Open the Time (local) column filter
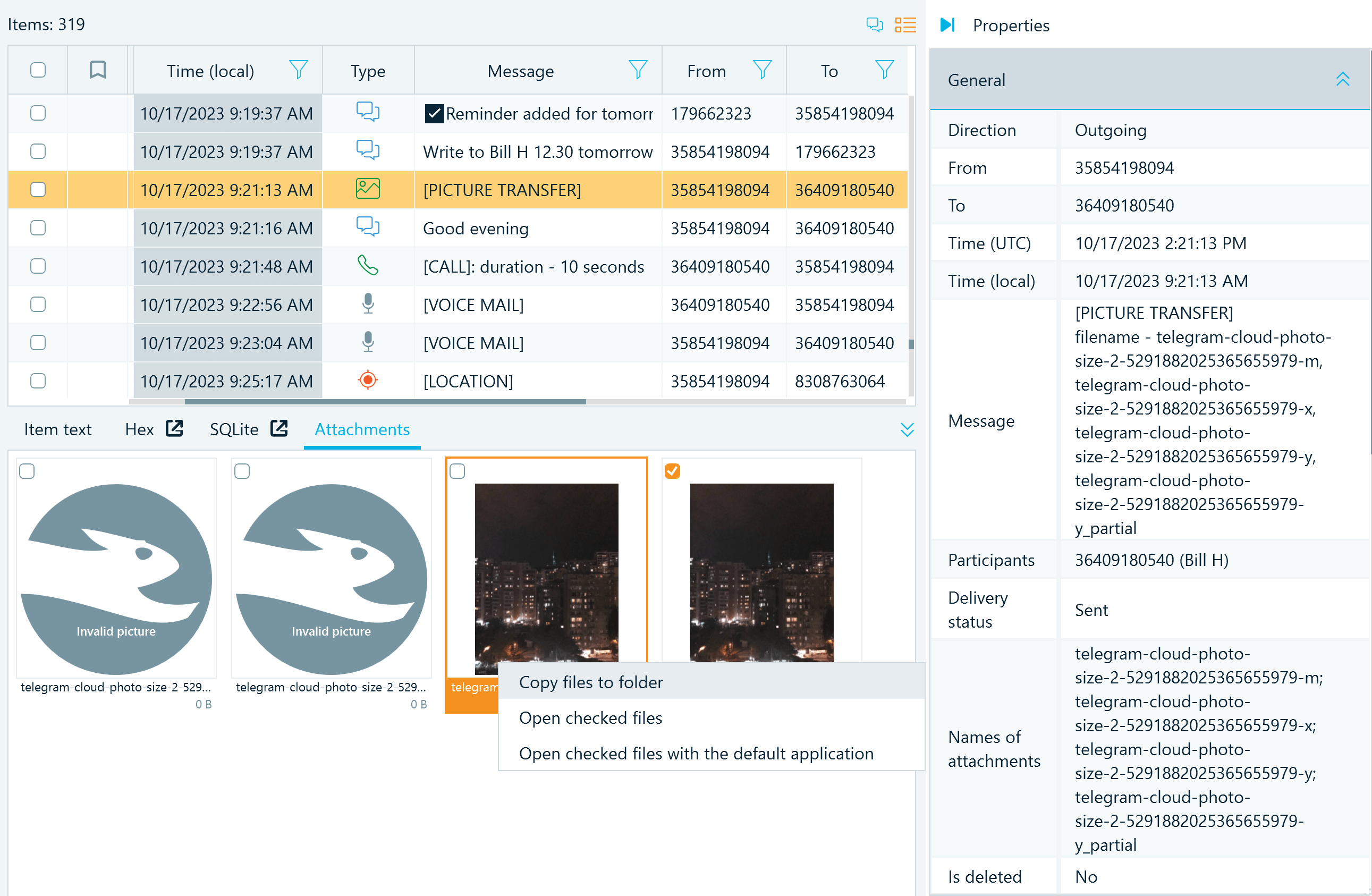Screen dimensions: 1372x896 pos(298,70)
